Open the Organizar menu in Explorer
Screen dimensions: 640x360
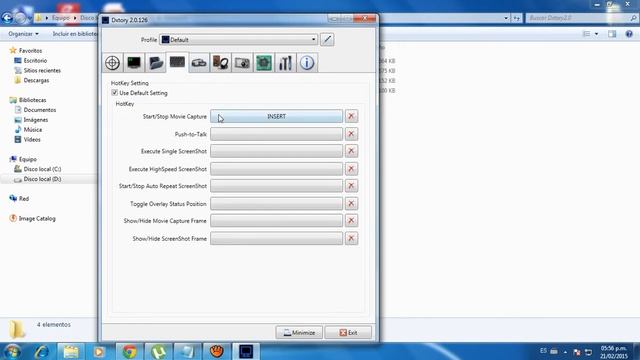tap(23, 34)
